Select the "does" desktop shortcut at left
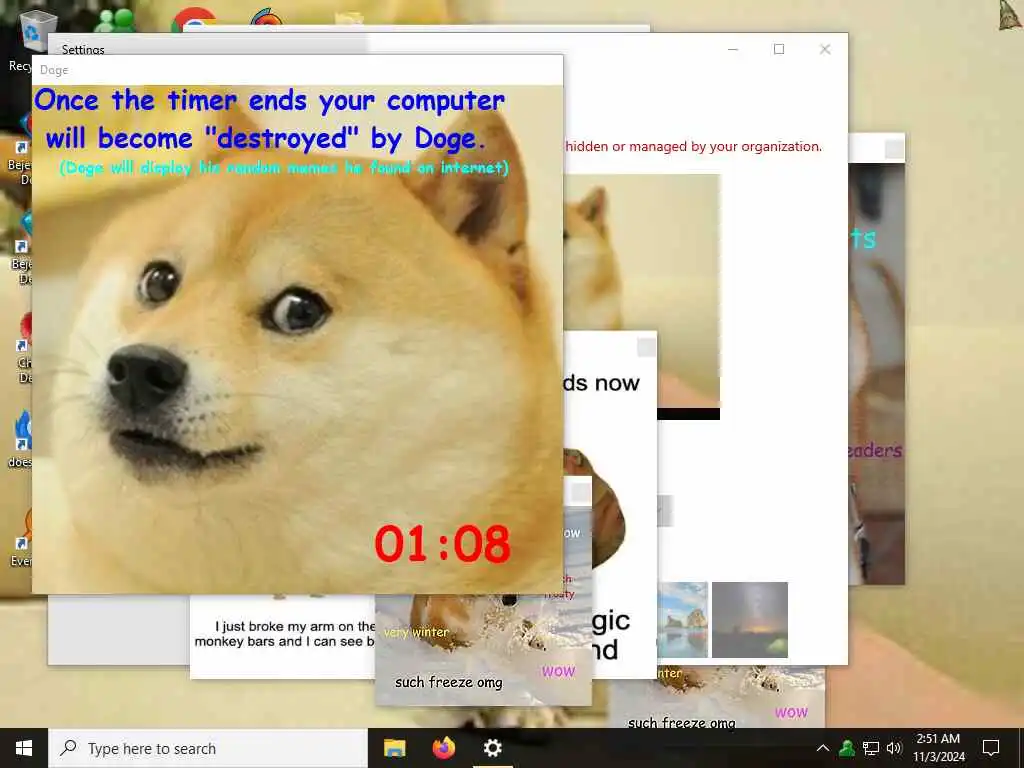Image resolution: width=1024 pixels, height=768 pixels. point(20,441)
